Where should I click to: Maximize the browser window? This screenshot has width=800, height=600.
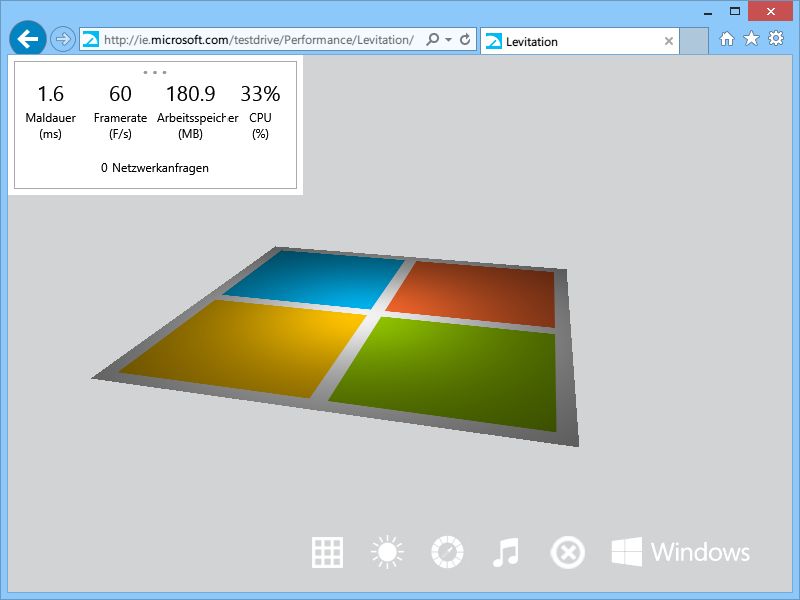click(x=735, y=11)
